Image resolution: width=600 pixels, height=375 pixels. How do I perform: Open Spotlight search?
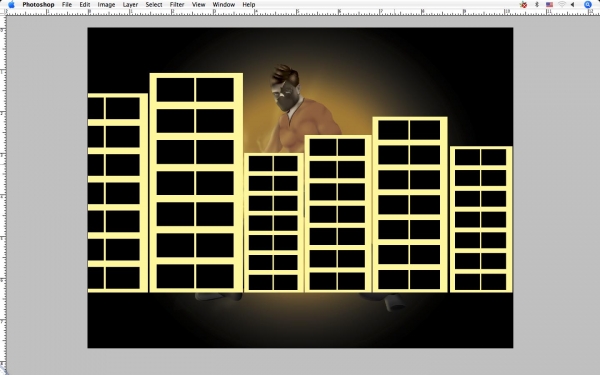click(x=588, y=5)
